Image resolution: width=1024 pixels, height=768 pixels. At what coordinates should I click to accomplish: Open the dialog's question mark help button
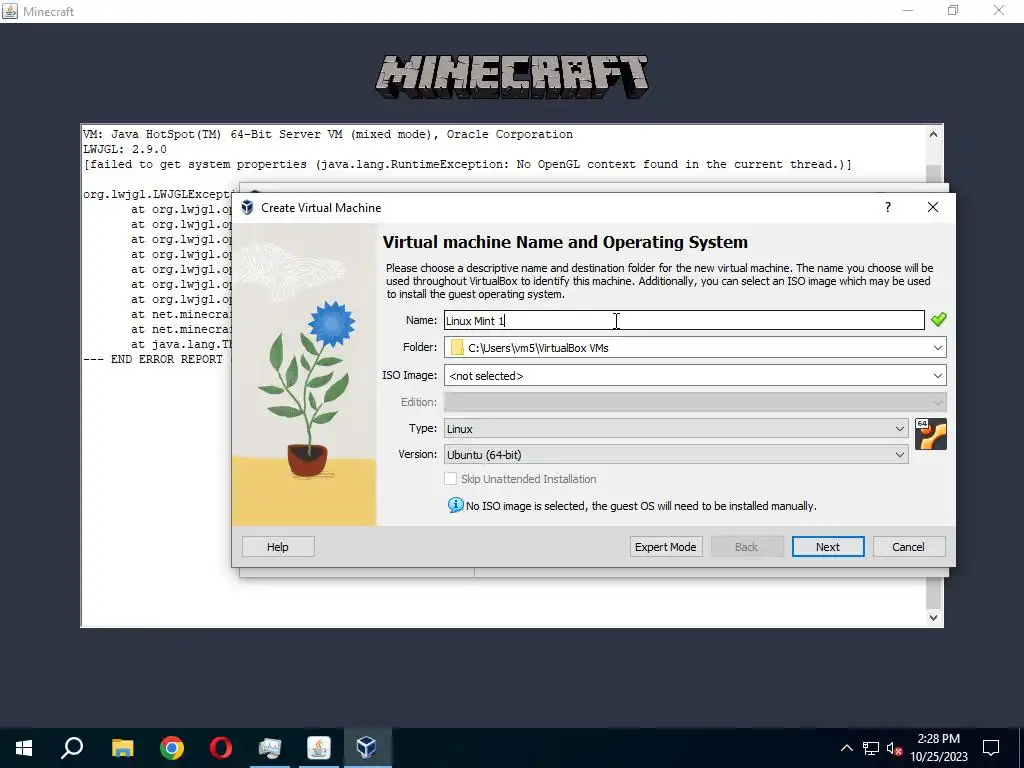888,207
